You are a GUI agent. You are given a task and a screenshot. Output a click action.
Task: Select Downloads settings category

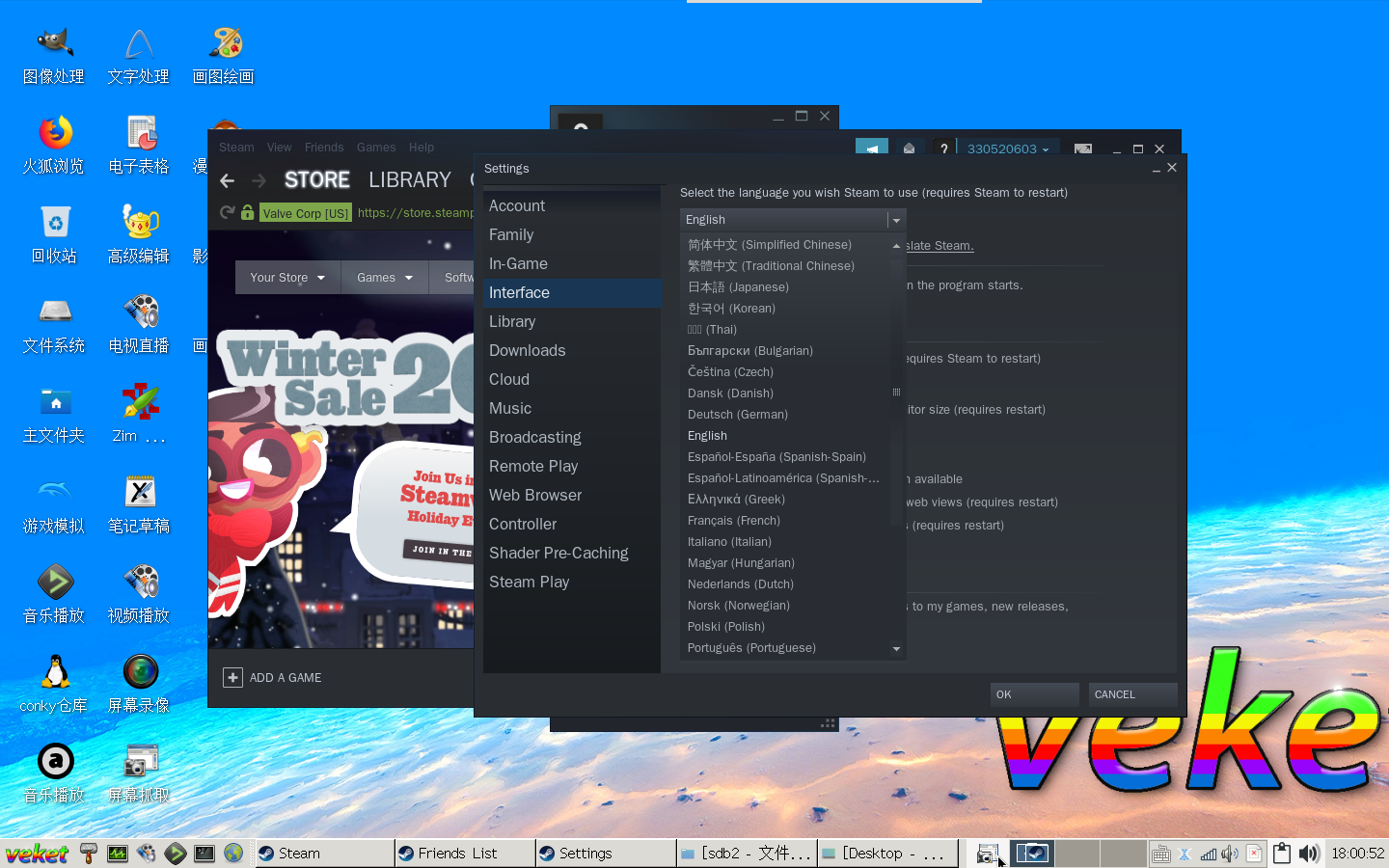pyautogui.click(x=573, y=351)
